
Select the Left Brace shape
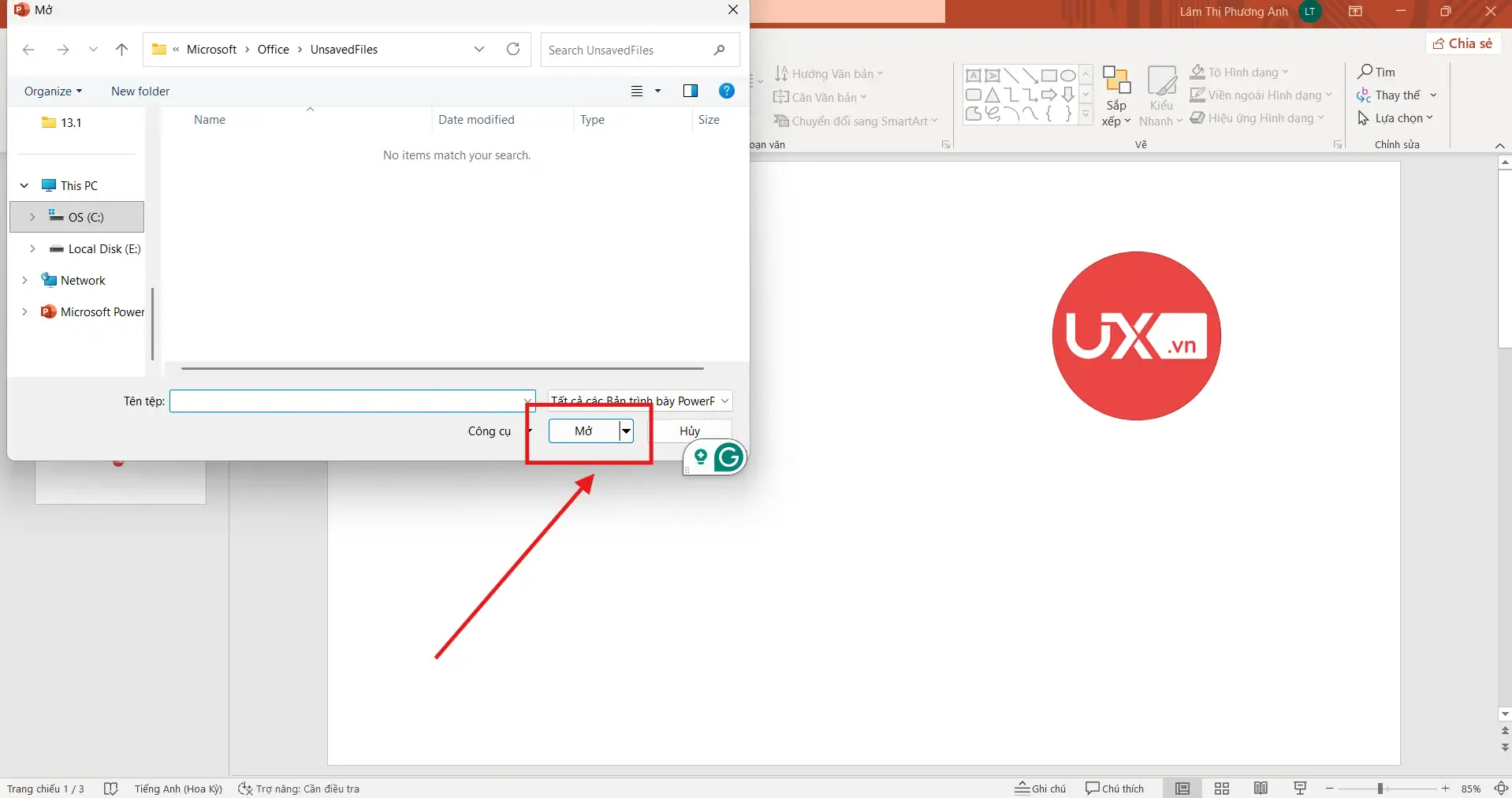click(x=1048, y=114)
